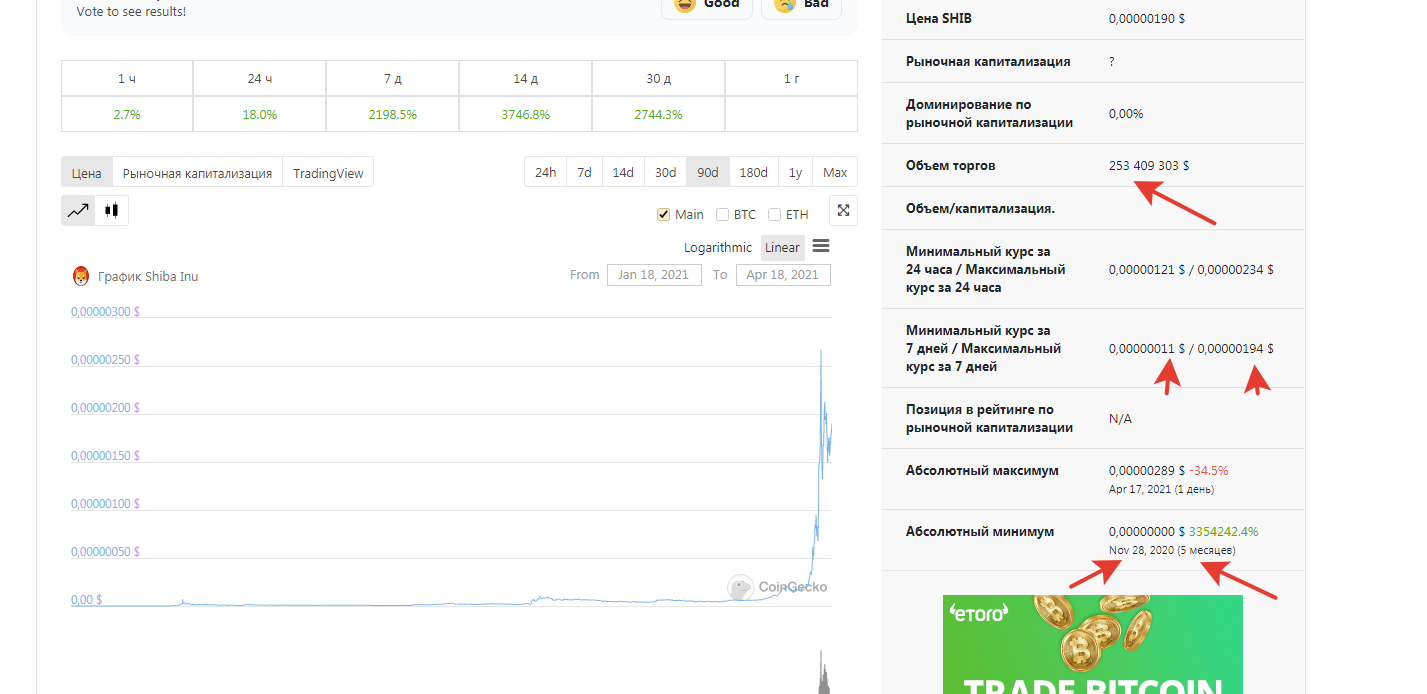1427x694 pixels.
Task: Open the eToro Trade Bitcoin ad
Action: 1092,644
